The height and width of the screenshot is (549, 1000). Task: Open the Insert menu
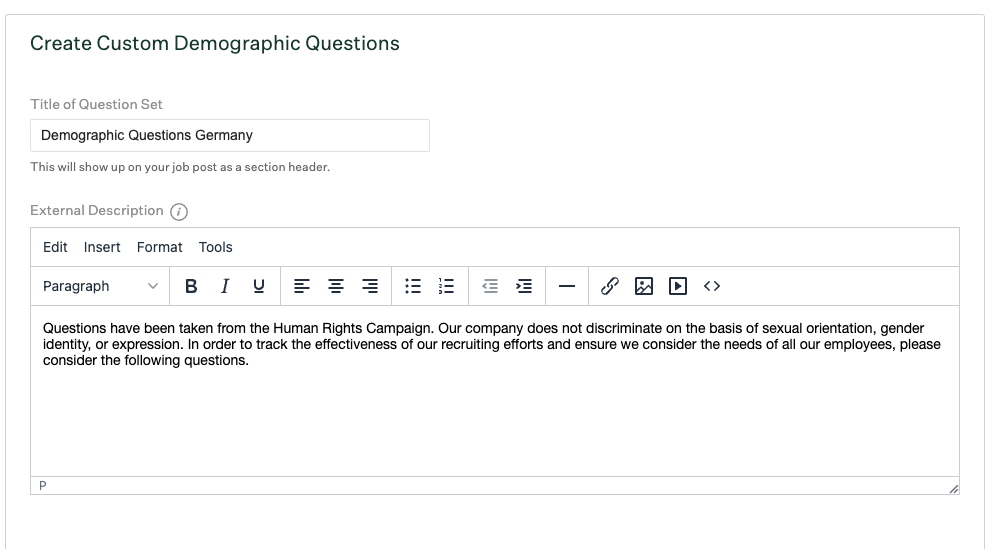point(102,247)
